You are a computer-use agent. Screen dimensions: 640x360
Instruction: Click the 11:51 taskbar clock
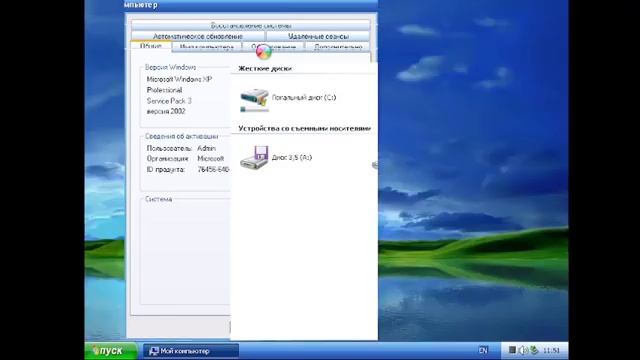(551, 350)
